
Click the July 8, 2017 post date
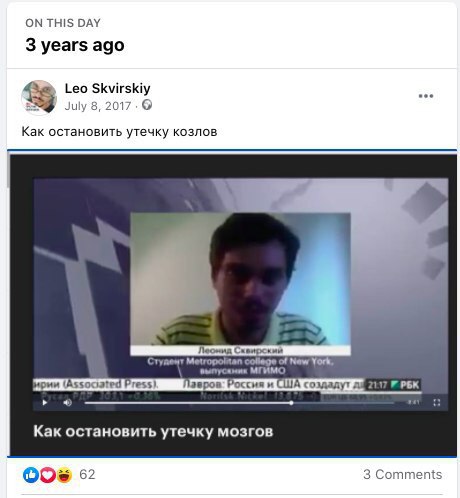point(98,106)
